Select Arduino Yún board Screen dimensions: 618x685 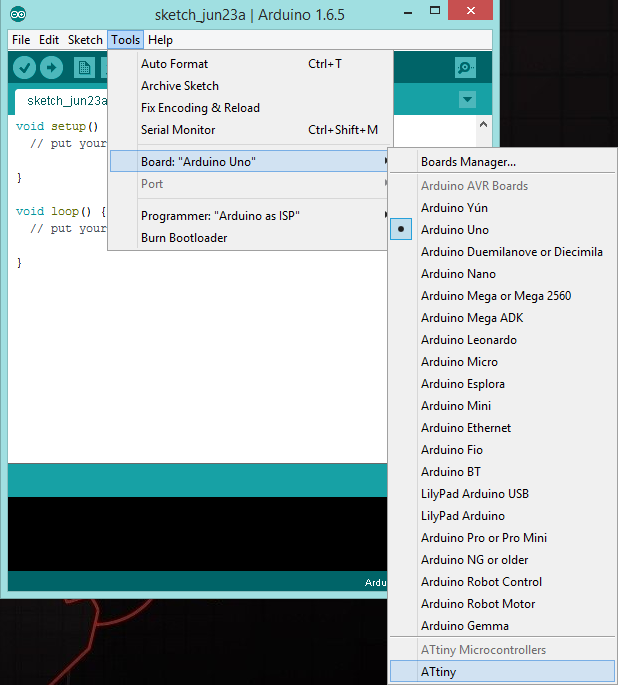pyautogui.click(x=502, y=208)
